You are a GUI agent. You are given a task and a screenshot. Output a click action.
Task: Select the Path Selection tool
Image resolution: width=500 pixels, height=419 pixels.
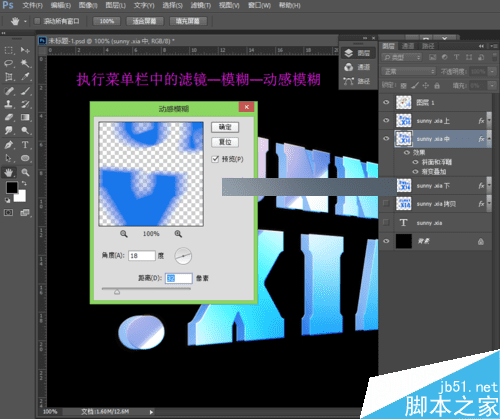click(x=9, y=158)
